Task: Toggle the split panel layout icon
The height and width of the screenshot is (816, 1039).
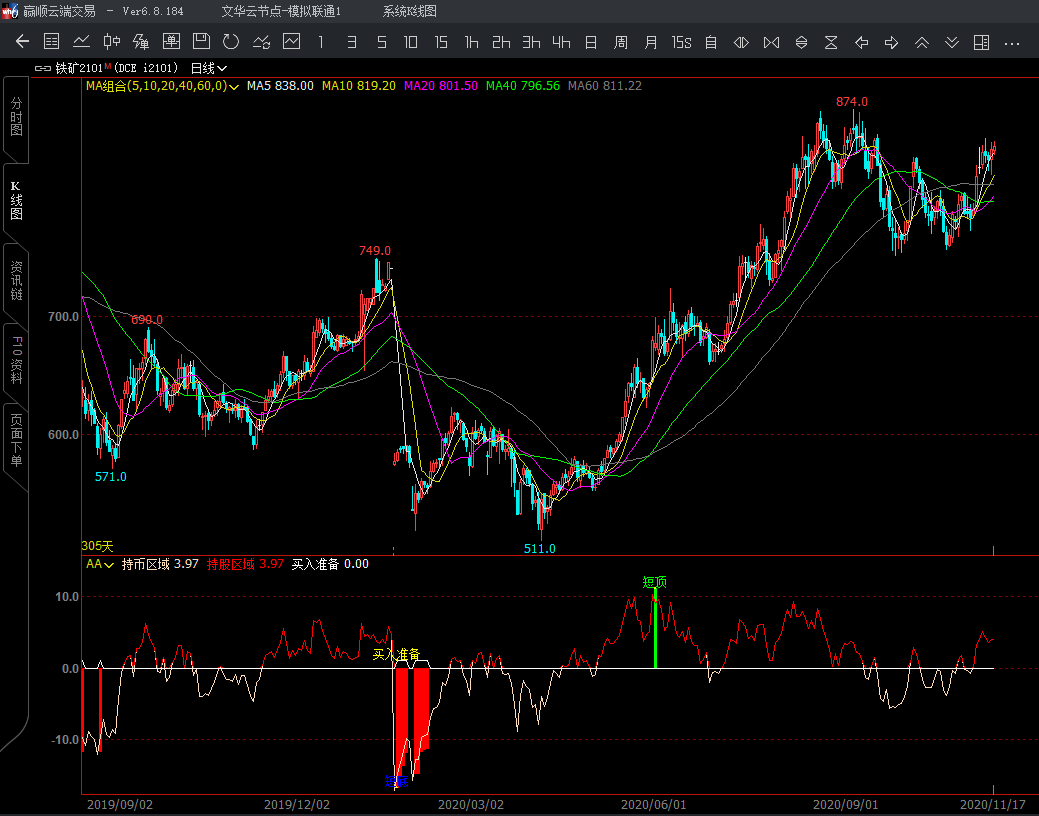Action: [981, 42]
